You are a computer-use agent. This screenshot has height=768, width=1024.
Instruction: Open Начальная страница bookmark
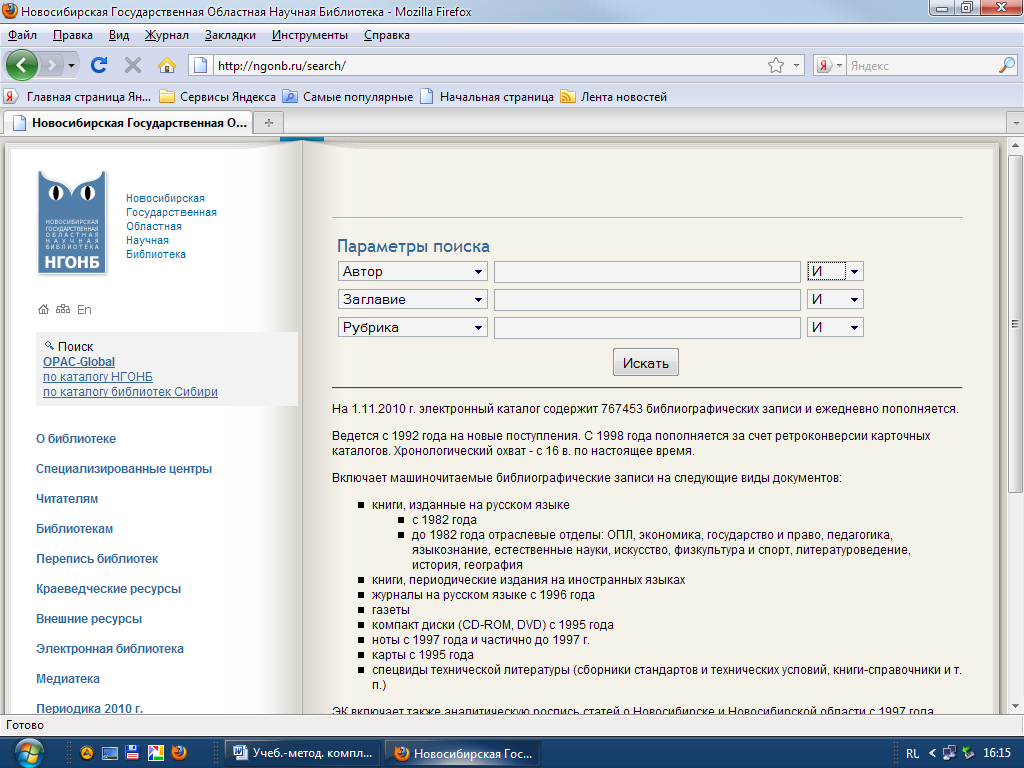pyautogui.click(x=487, y=97)
